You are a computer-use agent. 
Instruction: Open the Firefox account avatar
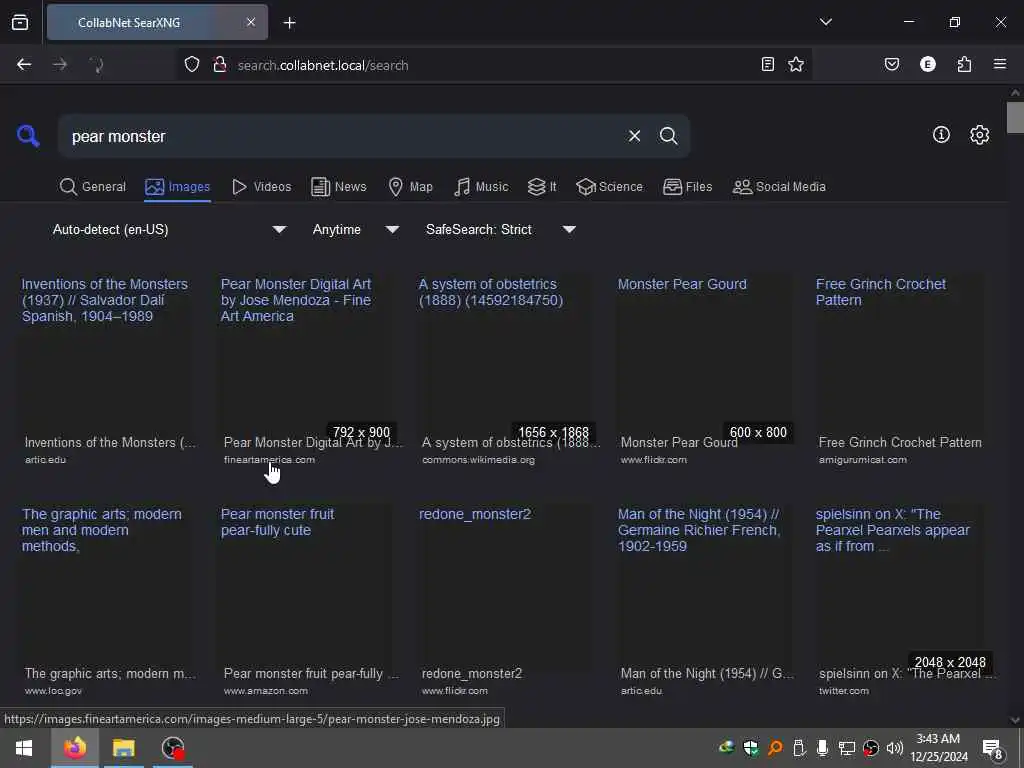pos(927,64)
